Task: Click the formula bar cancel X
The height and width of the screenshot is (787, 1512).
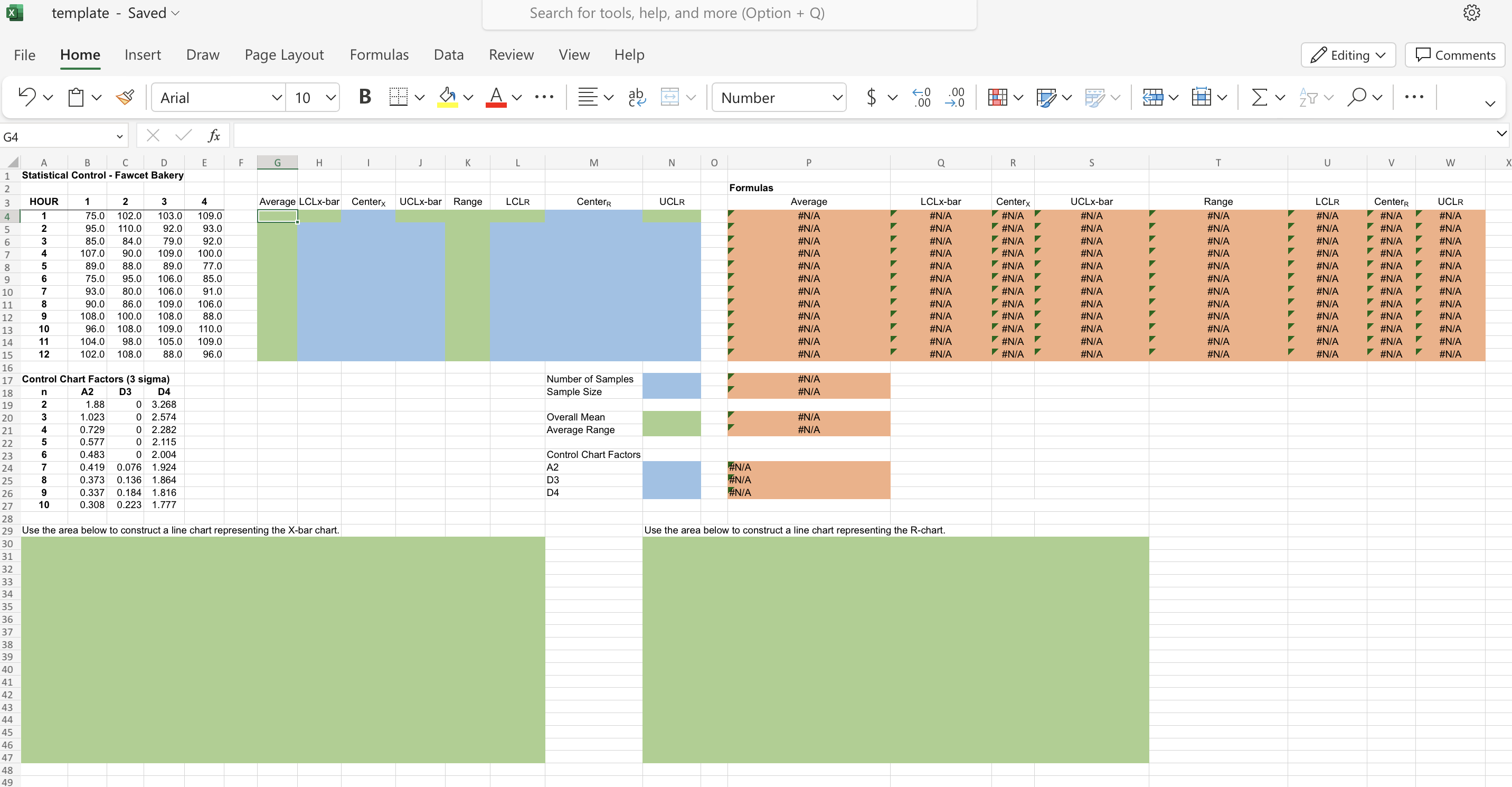Action: (x=153, y=136)
